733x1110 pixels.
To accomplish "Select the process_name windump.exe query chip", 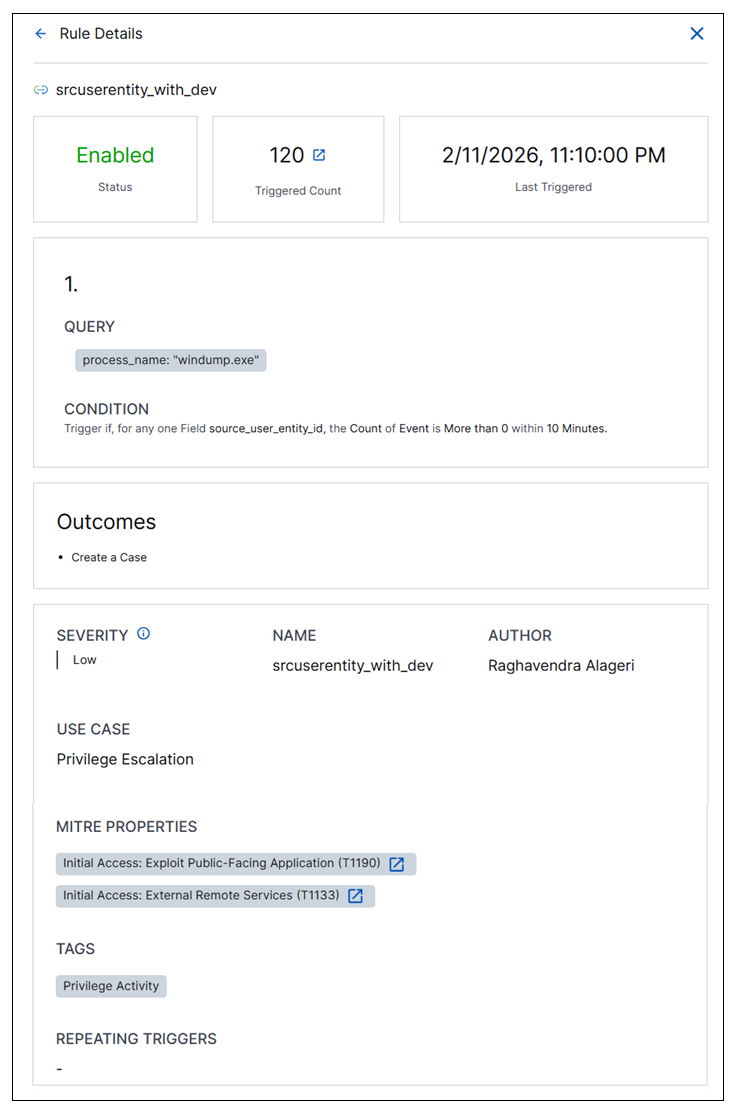I will point(170,360).
